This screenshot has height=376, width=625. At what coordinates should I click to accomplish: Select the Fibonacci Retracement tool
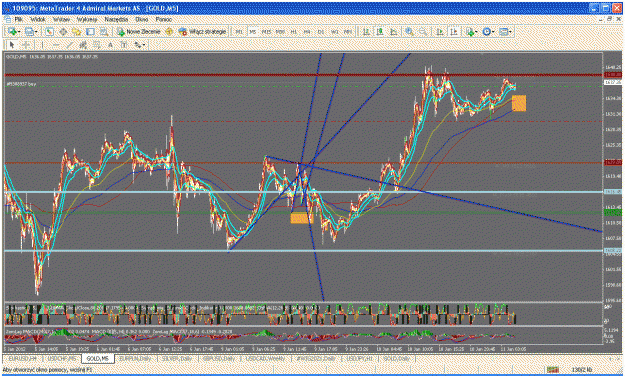pos(96,45)
